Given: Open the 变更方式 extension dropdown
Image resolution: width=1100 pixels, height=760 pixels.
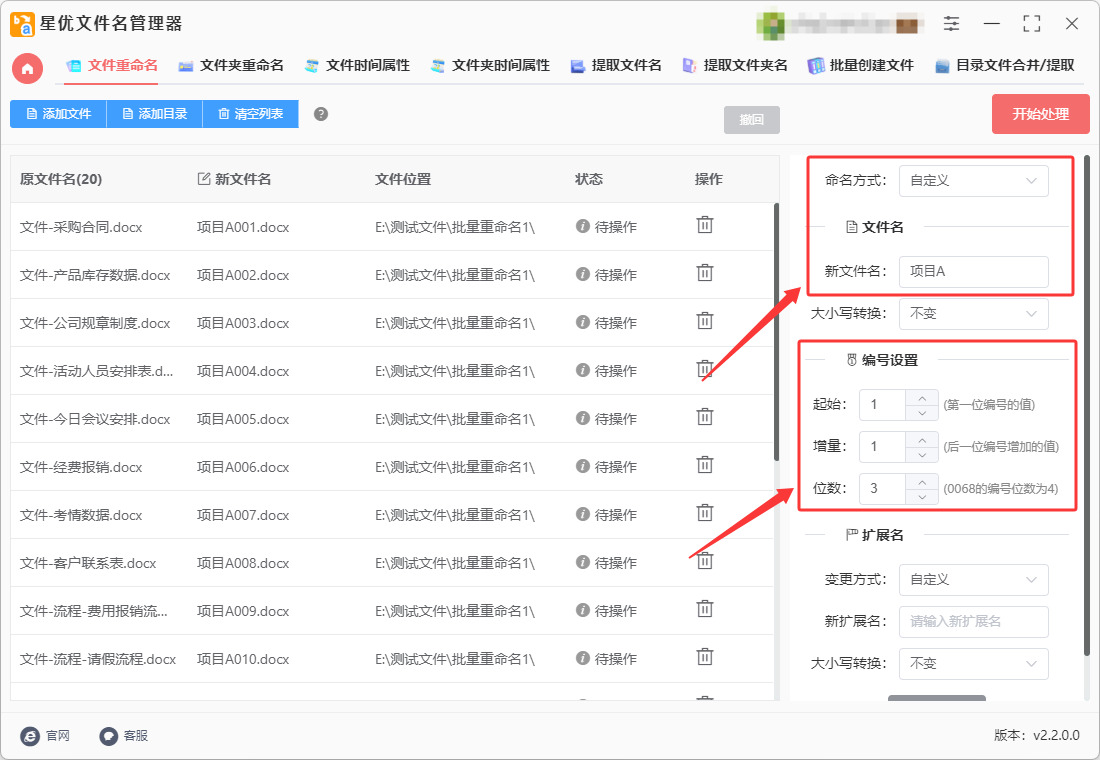Looking at the screenshot, I should (973, 580).
